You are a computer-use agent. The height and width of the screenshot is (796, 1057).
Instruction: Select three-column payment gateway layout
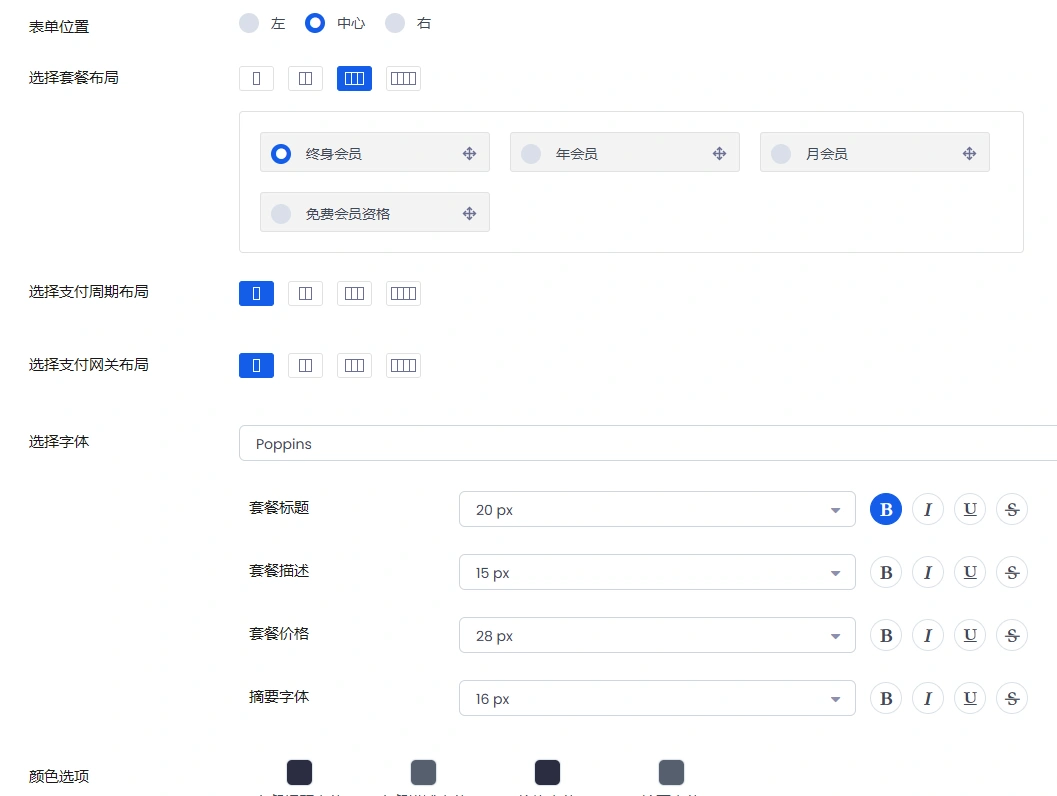[x=354, y=365]
